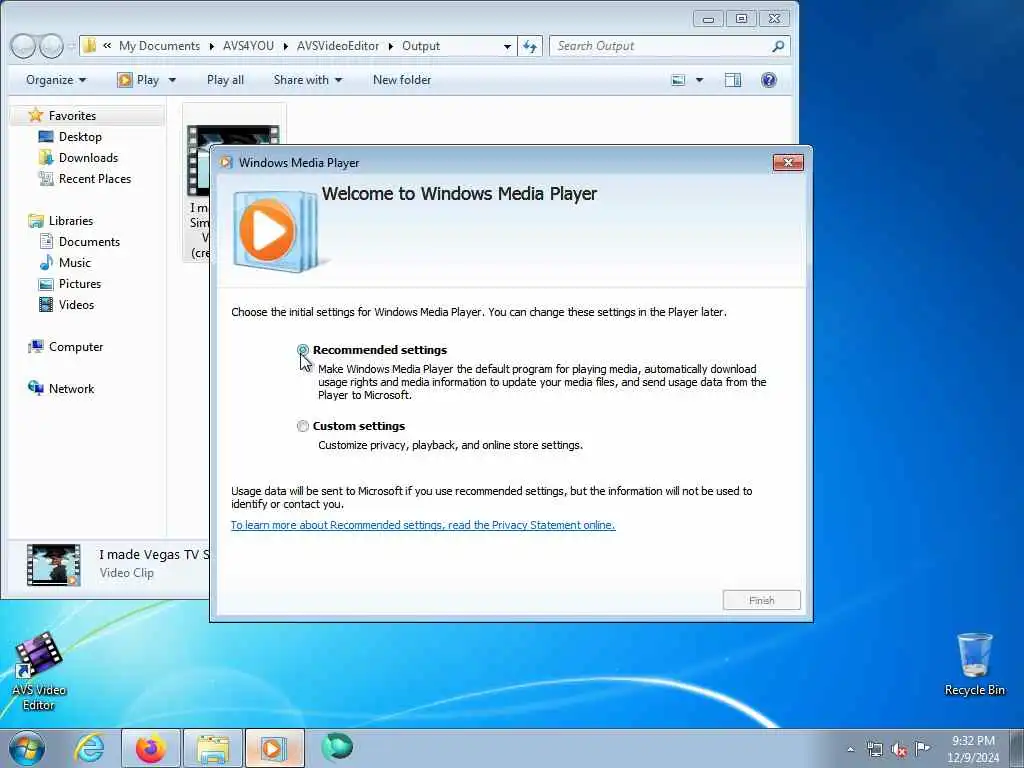Go to Downloads folder in sidebar
1024x768 pixels.
tap(88, 157)
